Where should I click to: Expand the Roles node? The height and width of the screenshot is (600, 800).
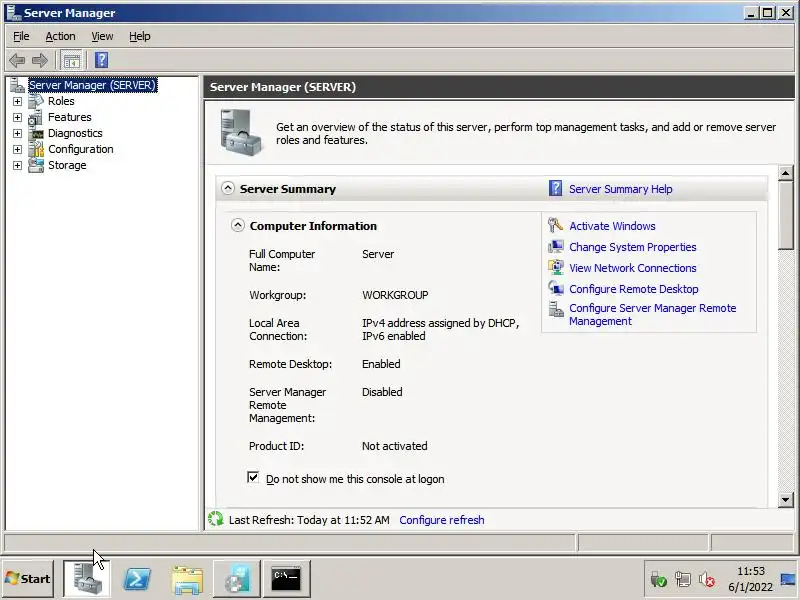pyautogui.click(x=17, y=102)
